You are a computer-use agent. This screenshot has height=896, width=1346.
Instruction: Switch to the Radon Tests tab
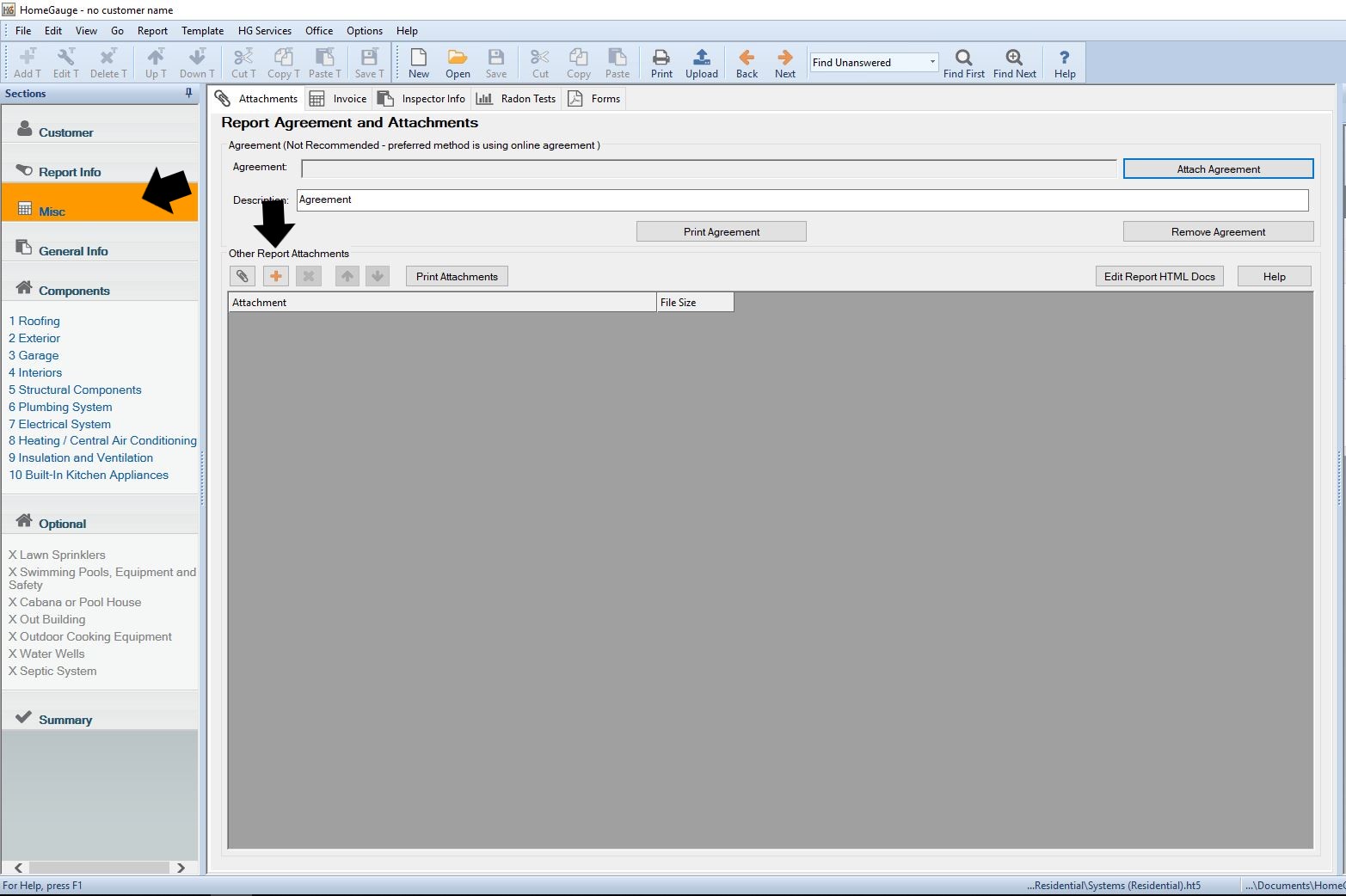tap(518, 99)
